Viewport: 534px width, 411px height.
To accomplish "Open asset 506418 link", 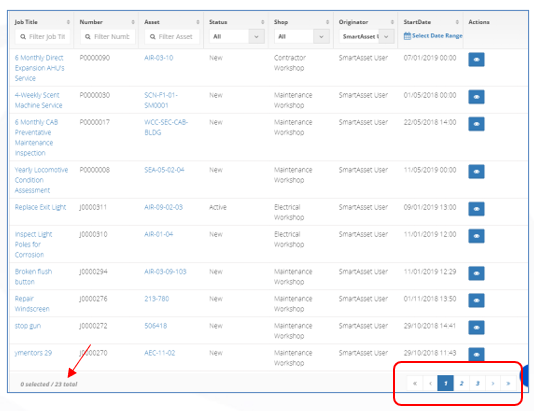I will pos(156,326).
